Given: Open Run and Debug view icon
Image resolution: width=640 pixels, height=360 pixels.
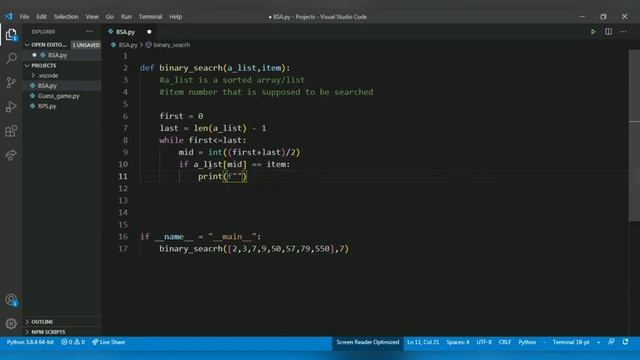Looking at the screenshot, I should (11, 107).
